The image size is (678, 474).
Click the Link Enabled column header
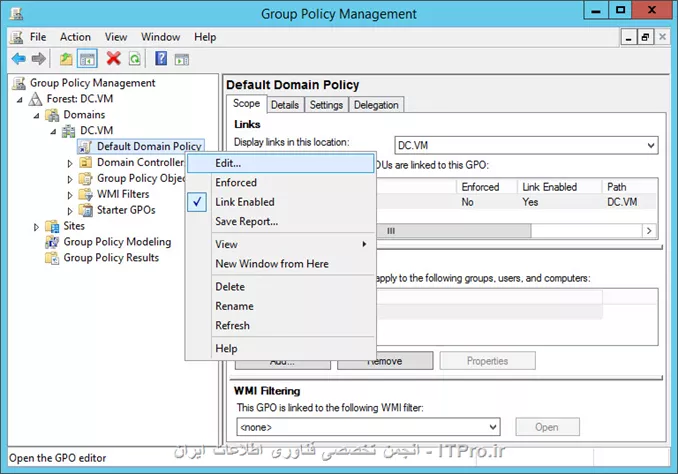pos(559,187)
